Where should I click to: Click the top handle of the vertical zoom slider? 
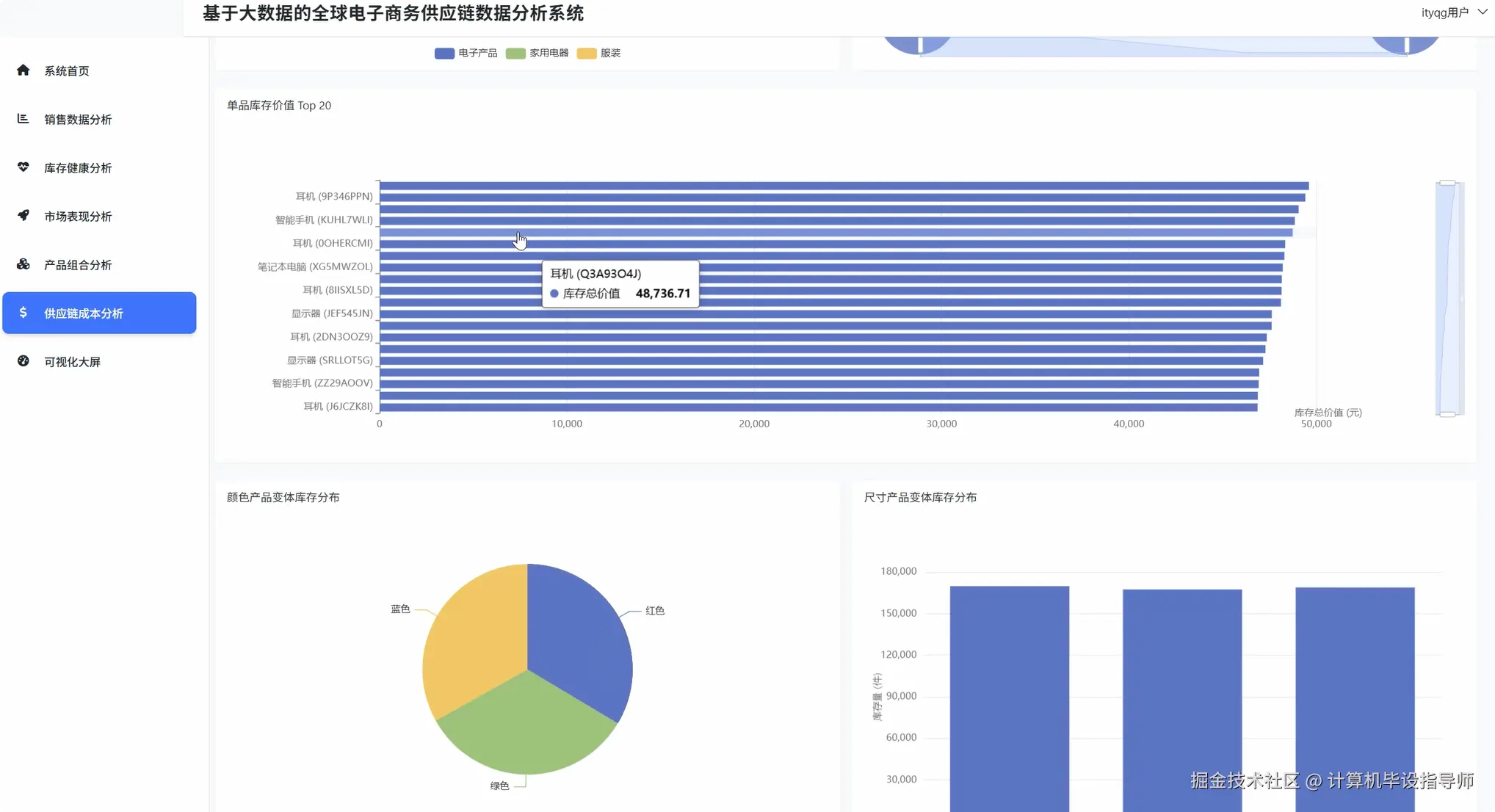[x=1447, y=183]
